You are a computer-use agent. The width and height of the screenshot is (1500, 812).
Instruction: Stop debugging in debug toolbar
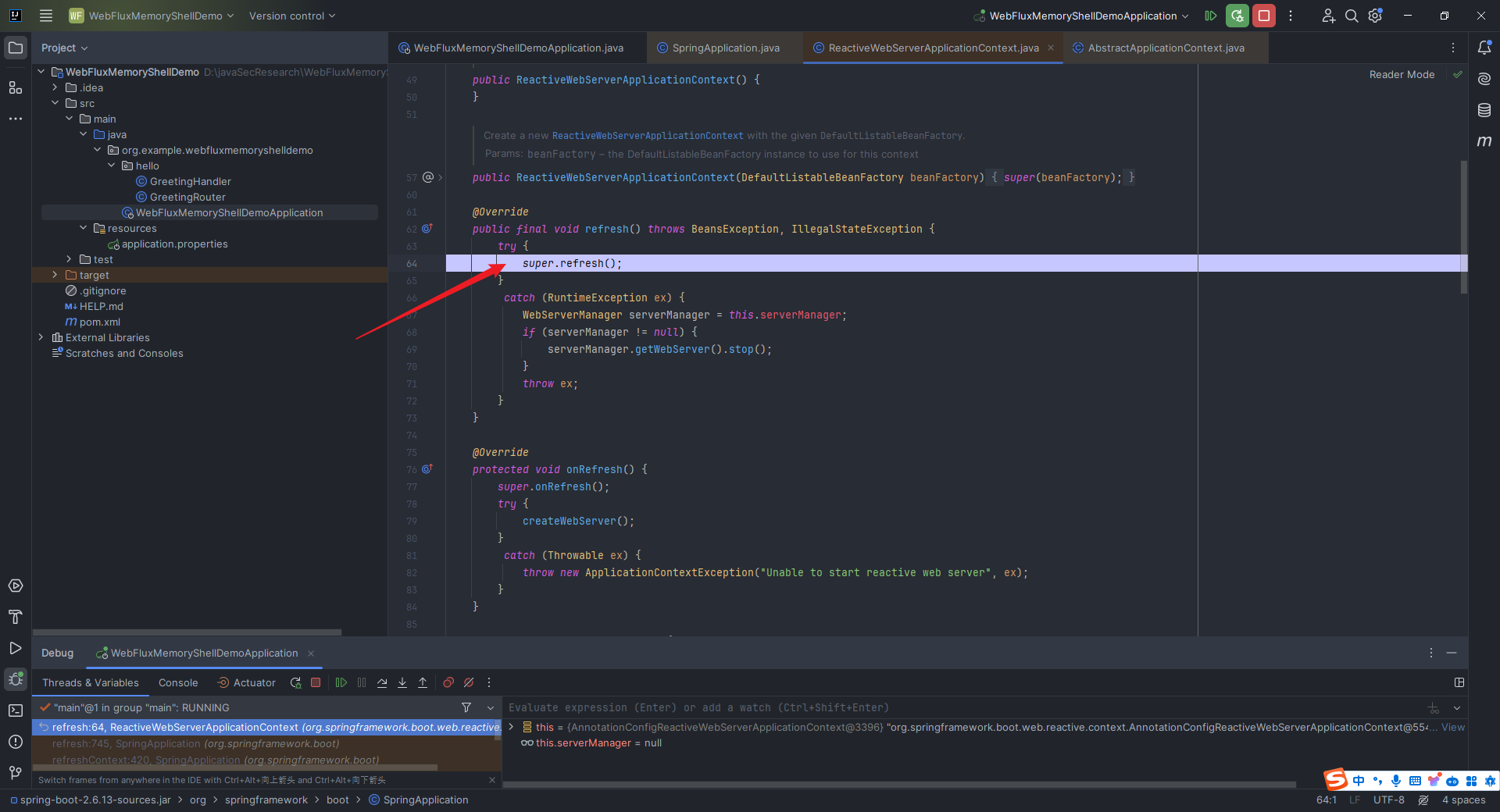click(316, 682)
